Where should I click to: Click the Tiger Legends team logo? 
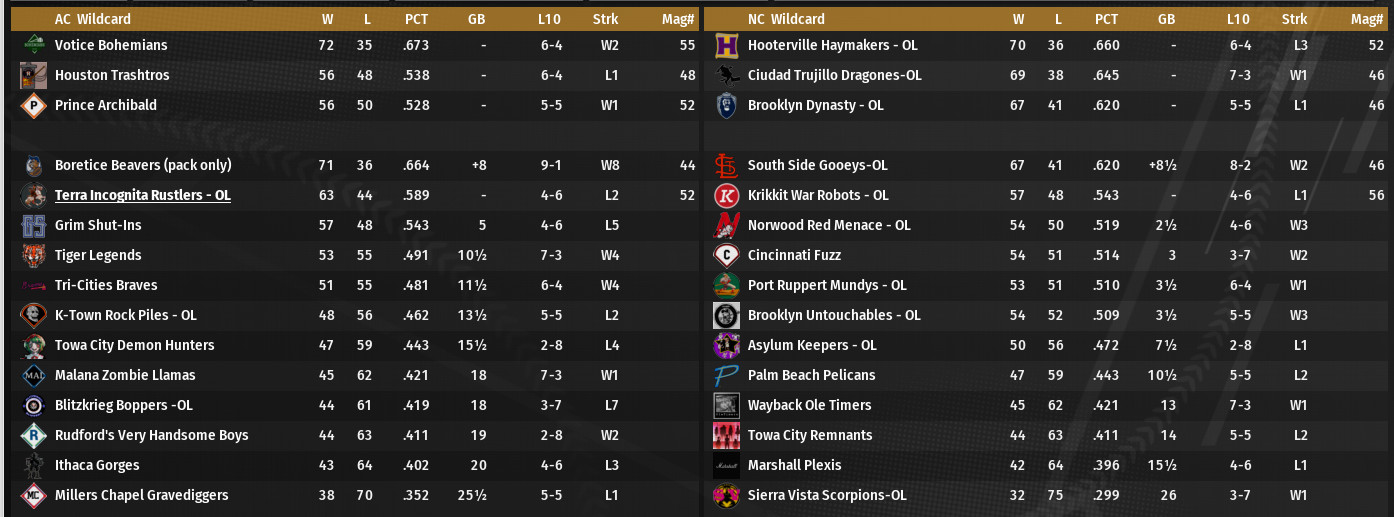coord(33,255)
